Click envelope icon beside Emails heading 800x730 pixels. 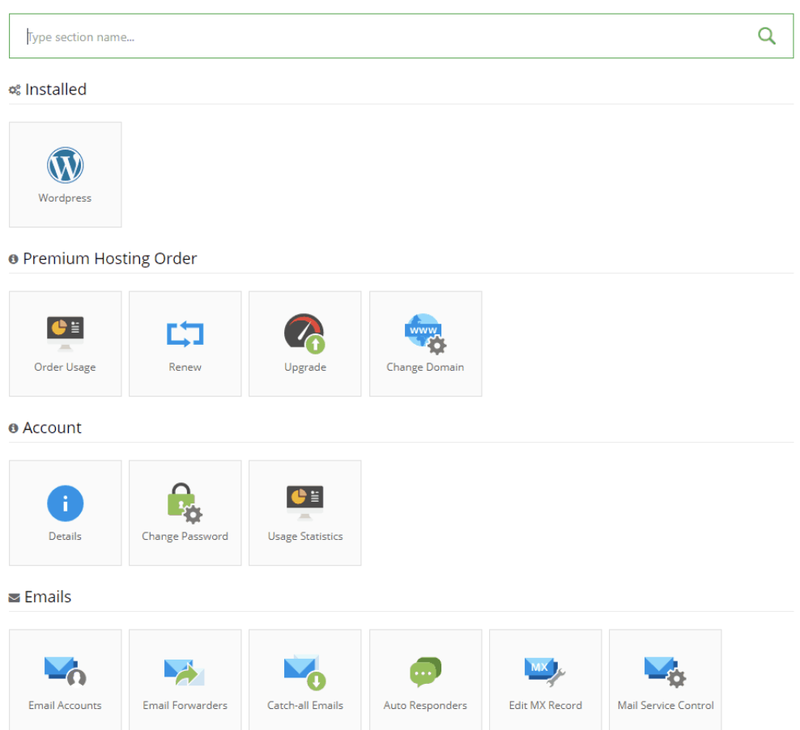click(14, 598)
